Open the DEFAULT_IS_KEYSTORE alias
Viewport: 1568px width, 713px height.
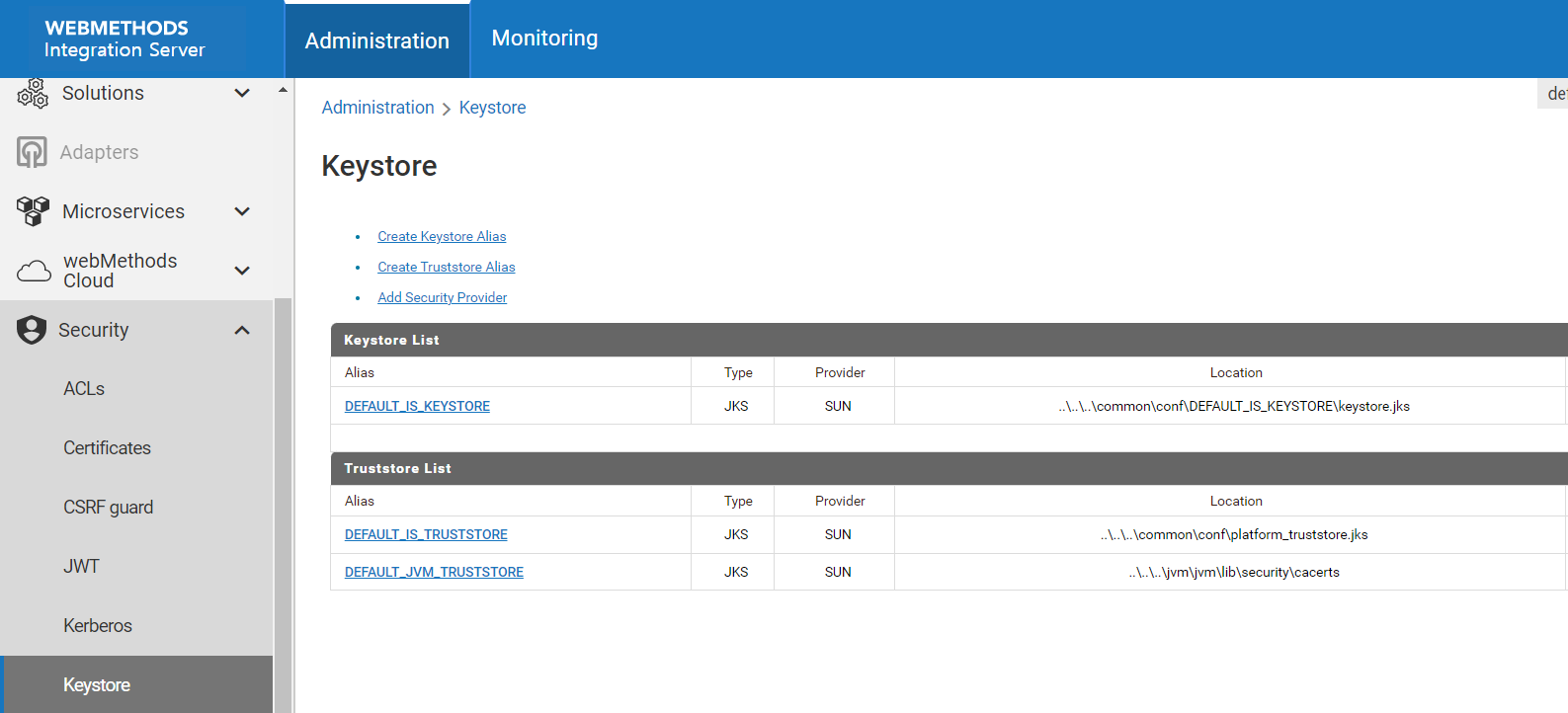tap(417, 406)
